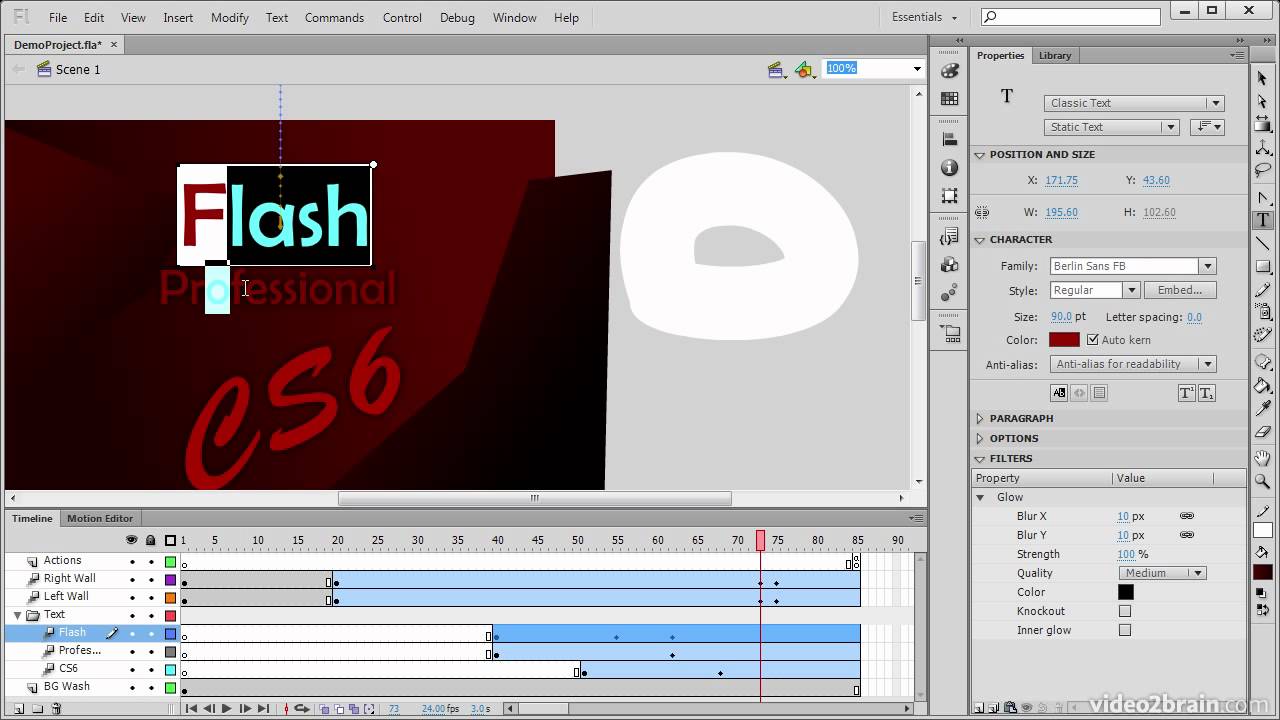Select the Paint Bucket tool
The image size is (1280, 720).
click(x=1263, y=386)
